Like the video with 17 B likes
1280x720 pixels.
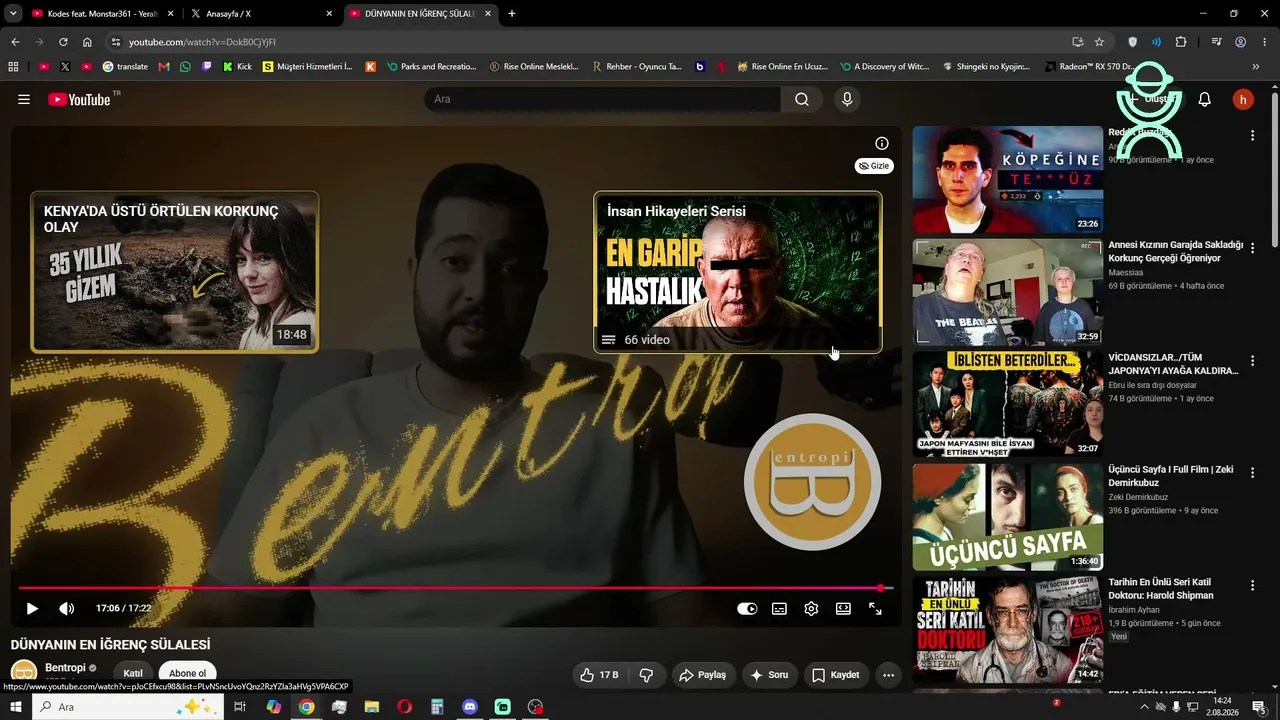point(599,675)
